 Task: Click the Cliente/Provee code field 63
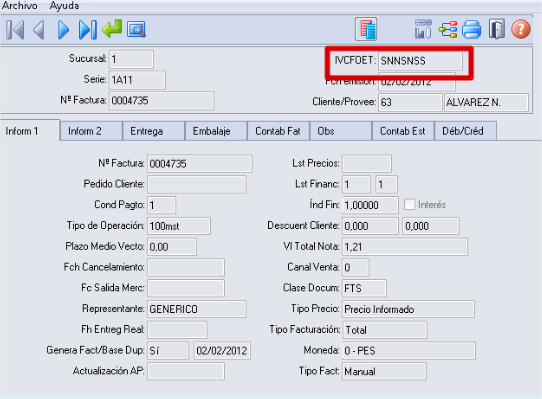(410, 102)
